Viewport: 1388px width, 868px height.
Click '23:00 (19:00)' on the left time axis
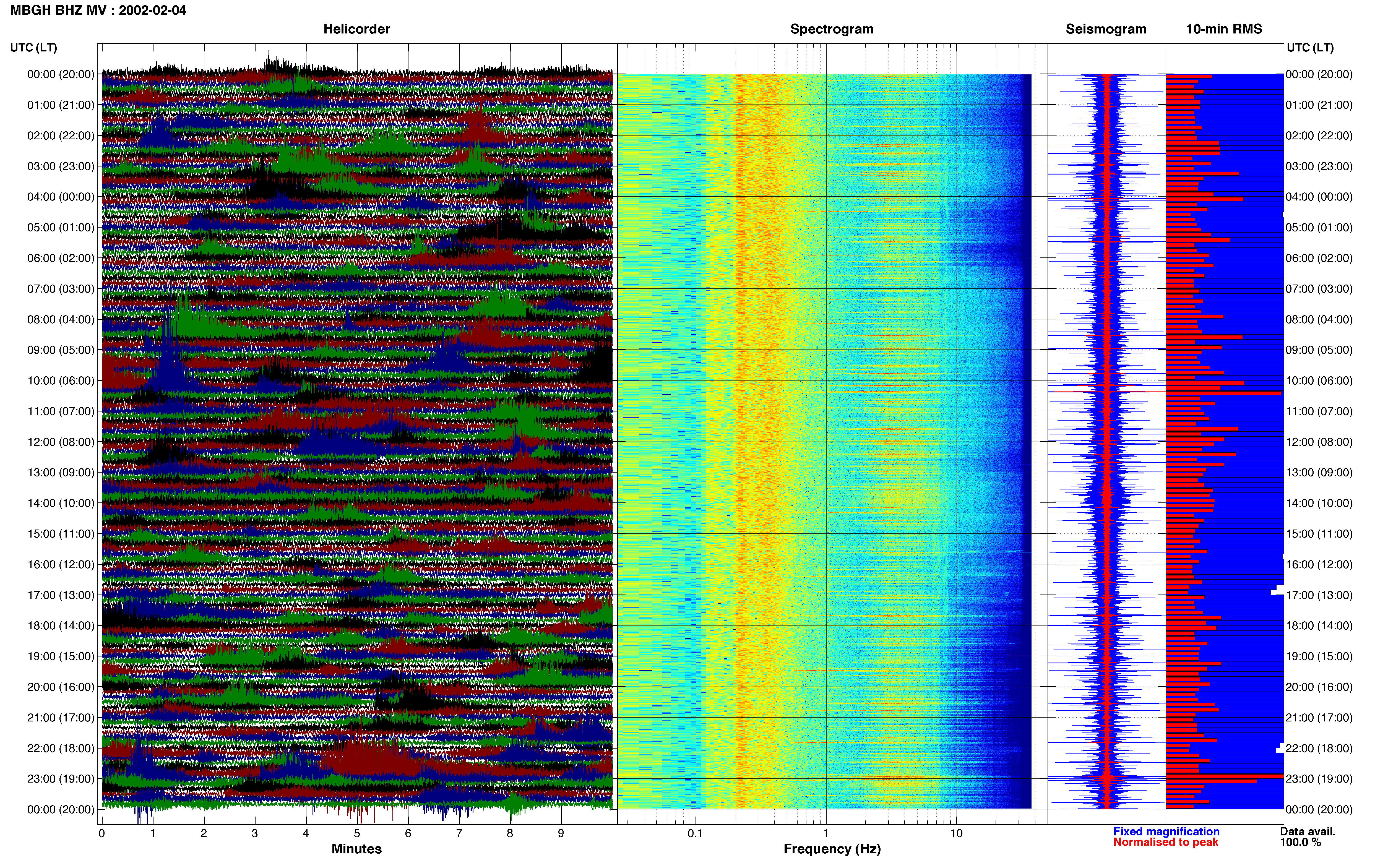[x=60, y=778]
